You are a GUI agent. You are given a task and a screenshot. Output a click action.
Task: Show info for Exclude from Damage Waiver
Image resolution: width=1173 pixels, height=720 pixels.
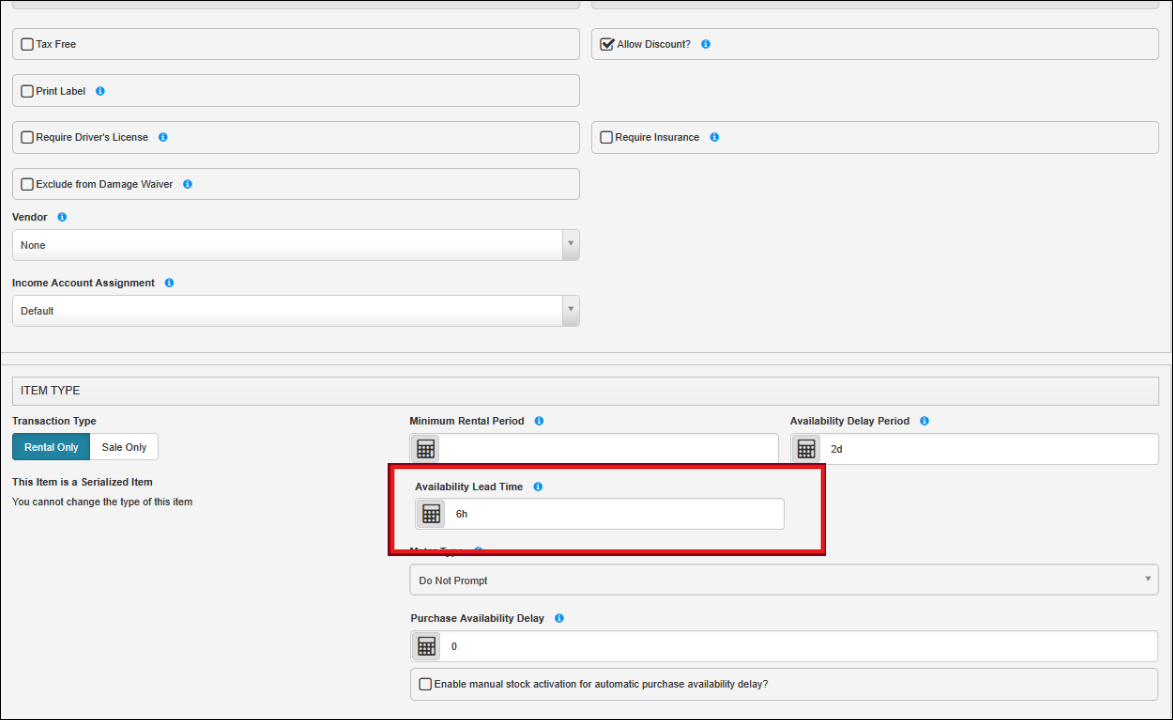click(x=188, y=184)
